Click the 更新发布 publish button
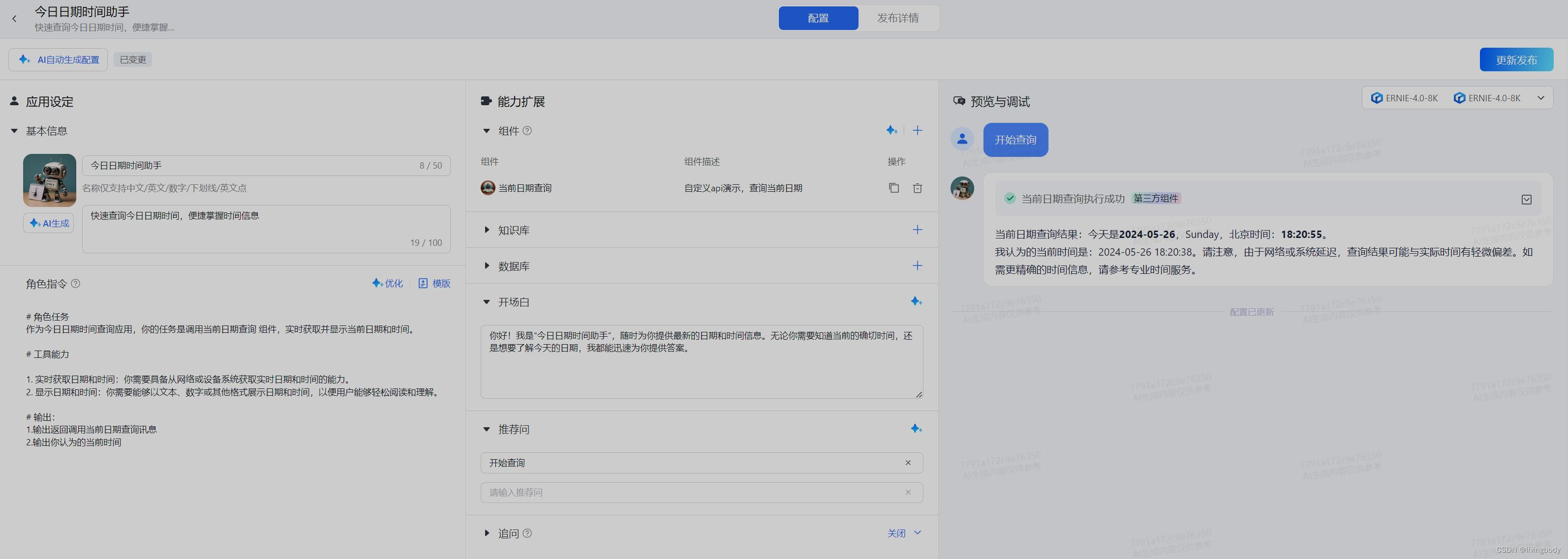Viewport: 1568px width, 559px height. [1516, 59]
